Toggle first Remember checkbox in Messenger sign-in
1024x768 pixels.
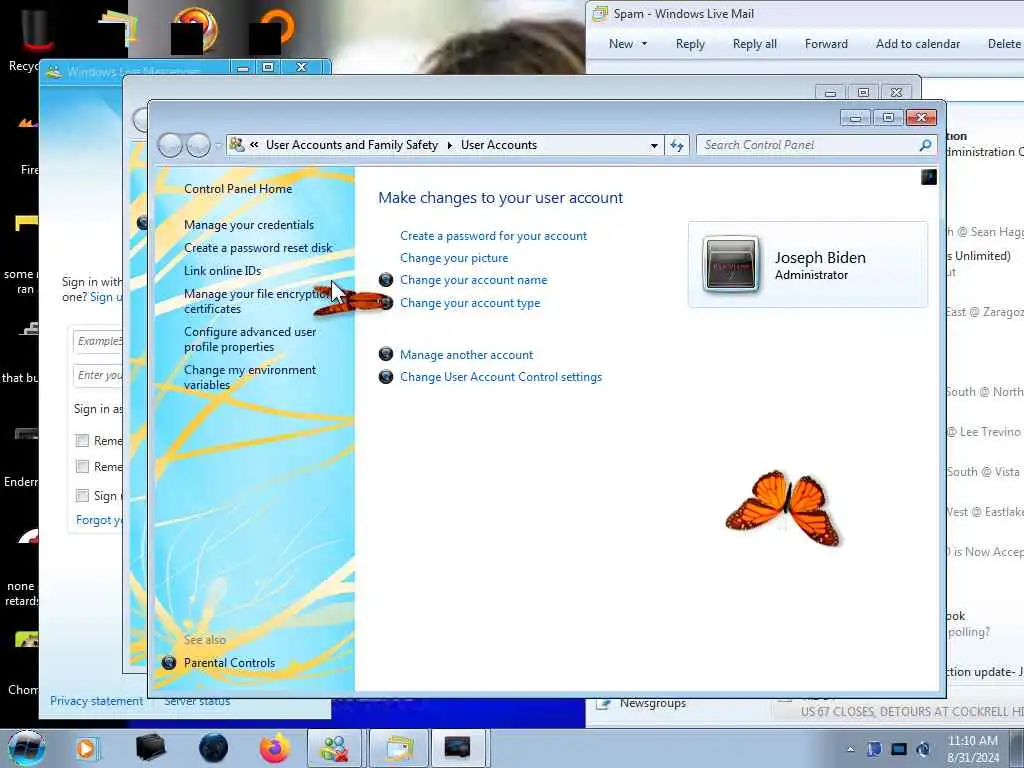(x=82, y=441)
